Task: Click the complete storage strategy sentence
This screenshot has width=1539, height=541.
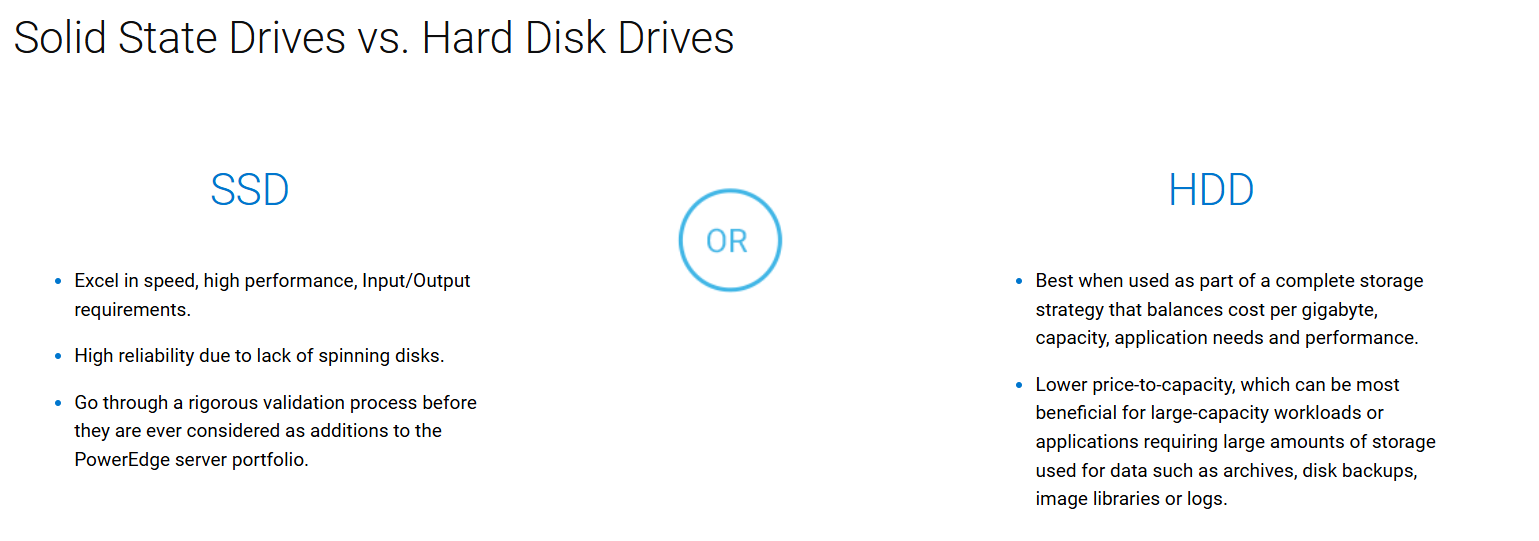Action: 1229,309
